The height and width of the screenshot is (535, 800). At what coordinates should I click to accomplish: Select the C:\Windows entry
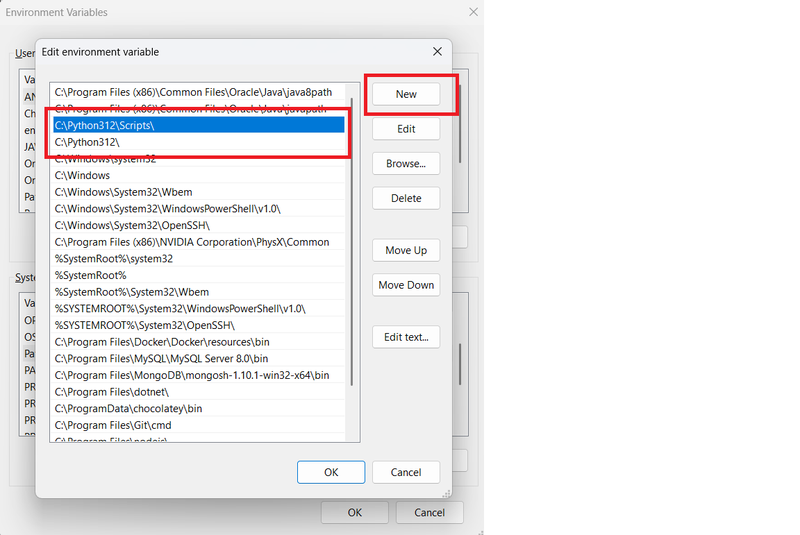click(199, 175)
